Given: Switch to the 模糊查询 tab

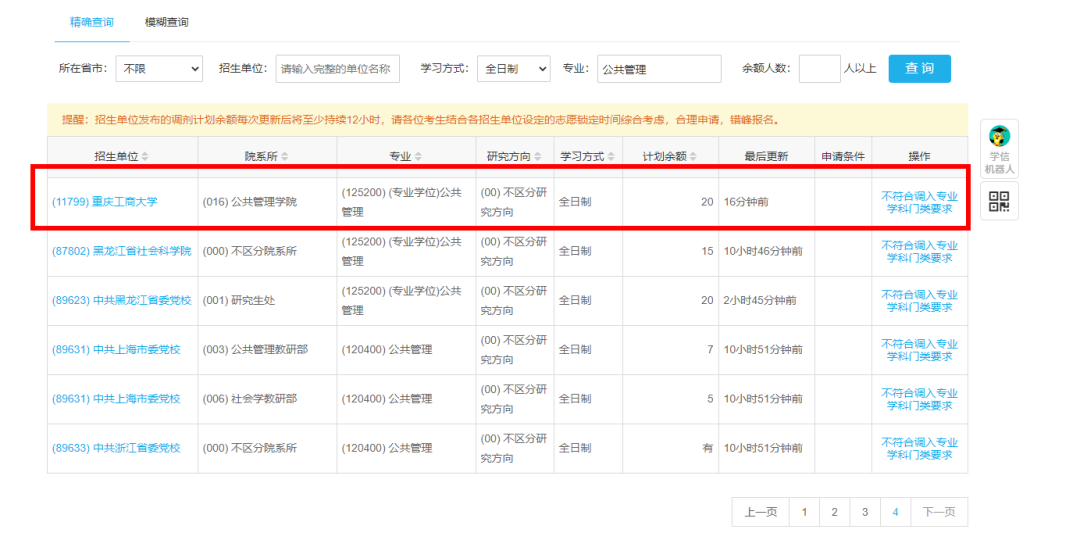Looking at the screenshot, I should (x=166, y=22).
